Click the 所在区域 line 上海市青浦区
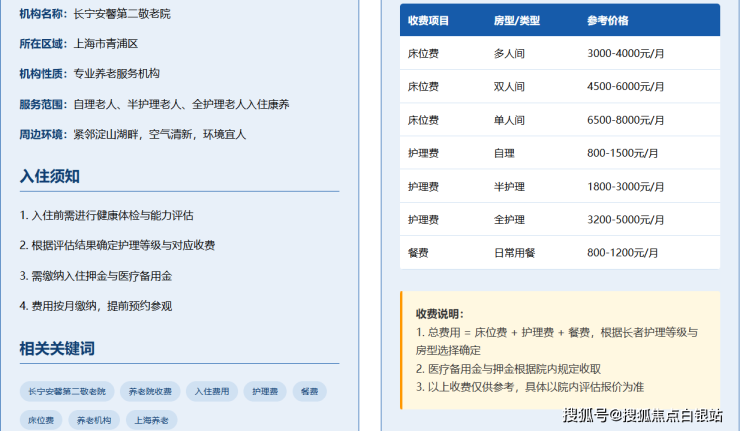The image size is (740, 431). point(79,44)
